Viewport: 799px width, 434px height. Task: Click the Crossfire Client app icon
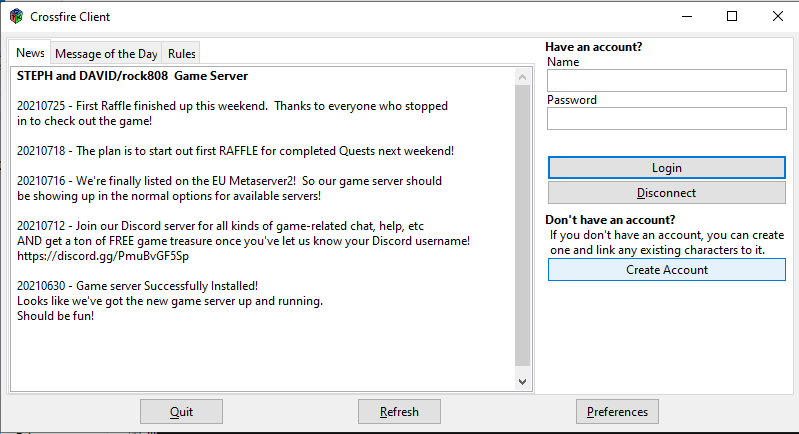[16, 17]
